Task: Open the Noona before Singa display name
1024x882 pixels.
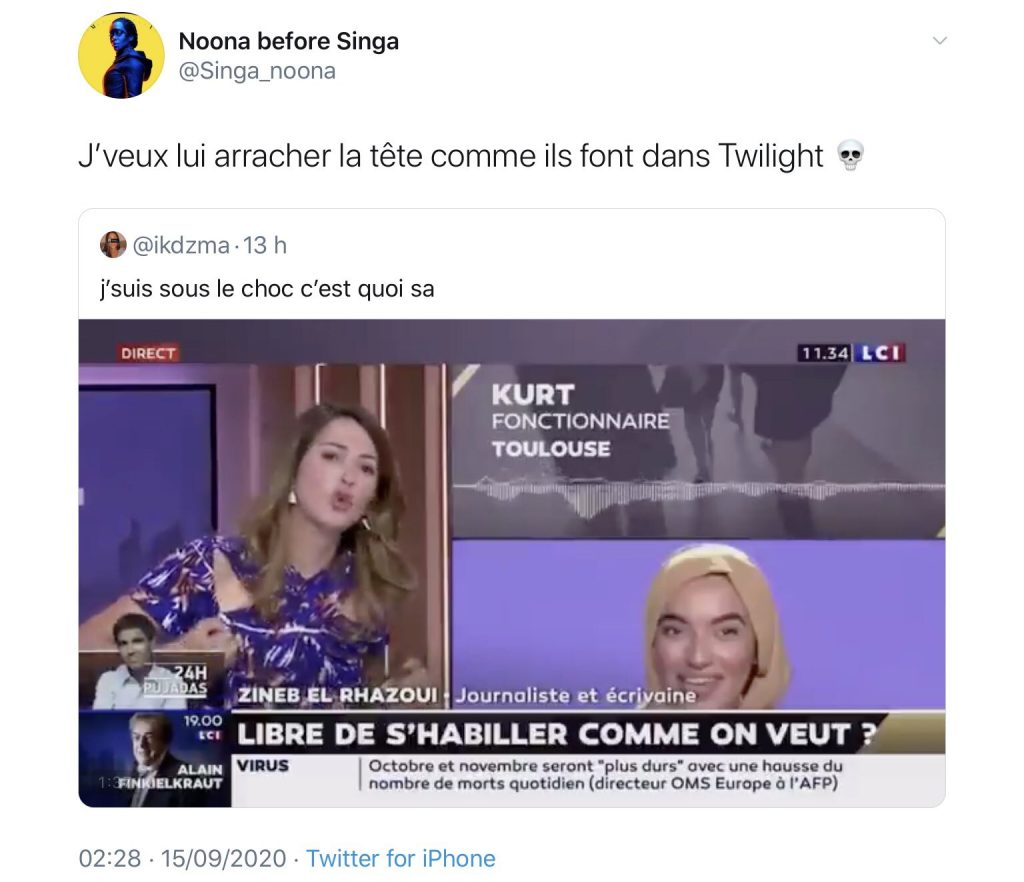Action: point(289,41)
